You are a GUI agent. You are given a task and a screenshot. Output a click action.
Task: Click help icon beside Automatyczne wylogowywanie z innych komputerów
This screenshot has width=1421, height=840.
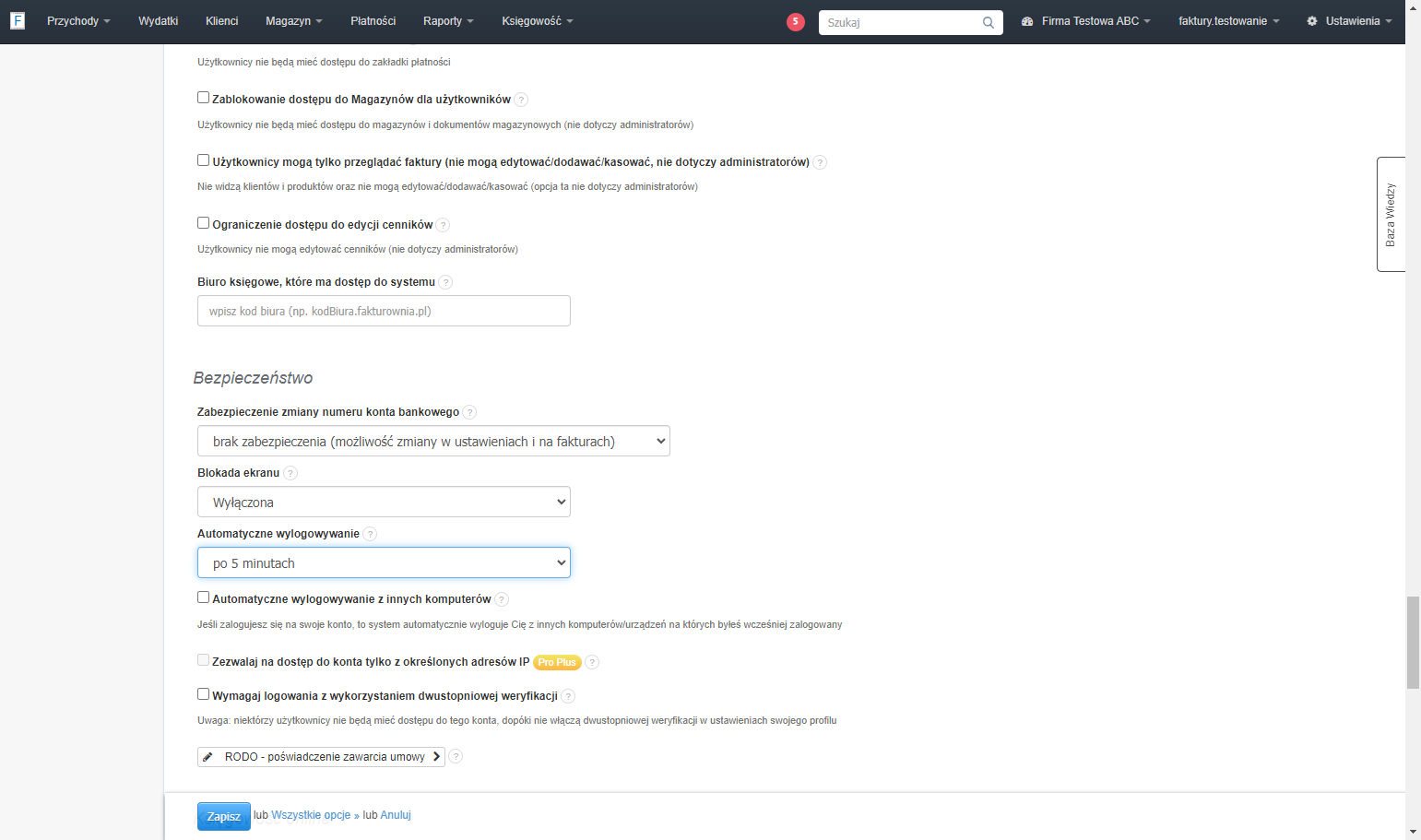point(502,599)
